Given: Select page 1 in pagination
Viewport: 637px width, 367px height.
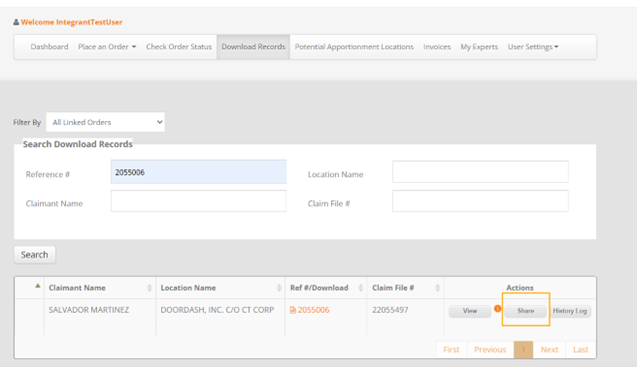Looking at the screenshot, I should tap(523, 350).
